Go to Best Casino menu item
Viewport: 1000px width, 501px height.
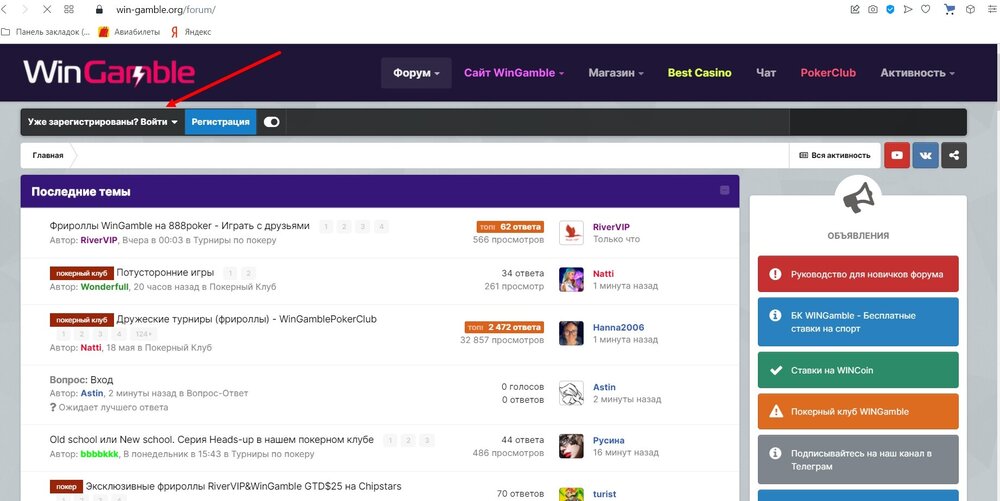(x=699, y=73)
